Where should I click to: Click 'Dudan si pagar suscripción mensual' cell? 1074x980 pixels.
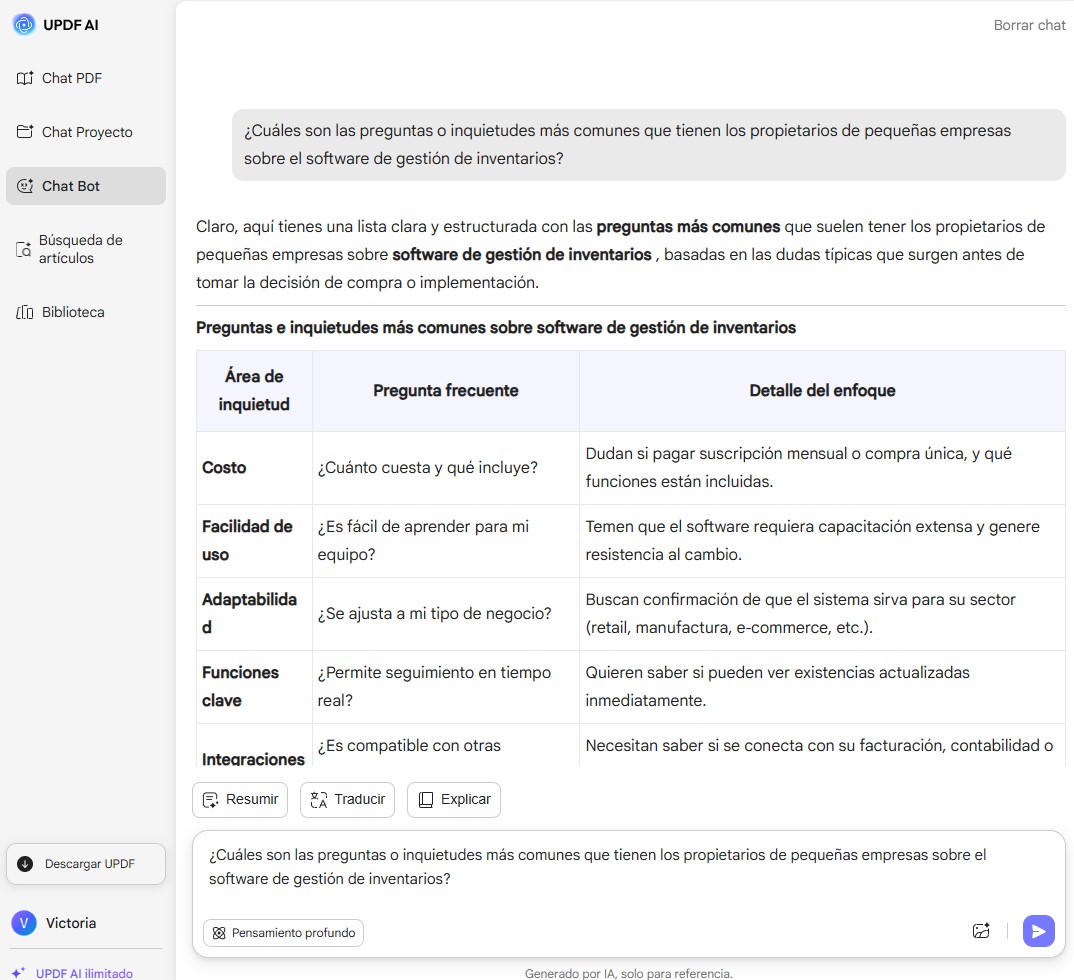(x=822, y=468)
